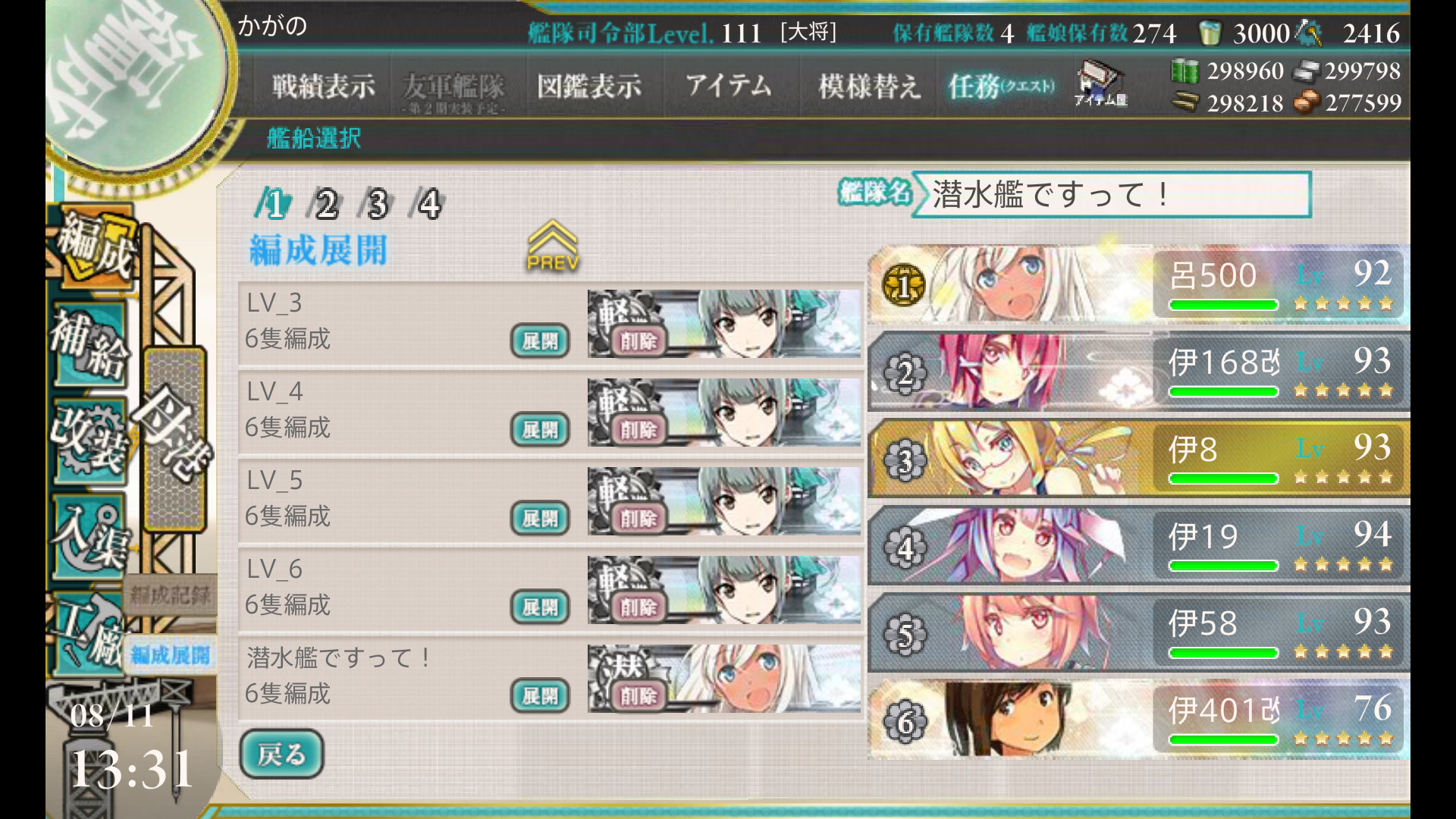Open the 改装 (remodel) sidebar icon
1456x819 pixels.
(89, 440)
